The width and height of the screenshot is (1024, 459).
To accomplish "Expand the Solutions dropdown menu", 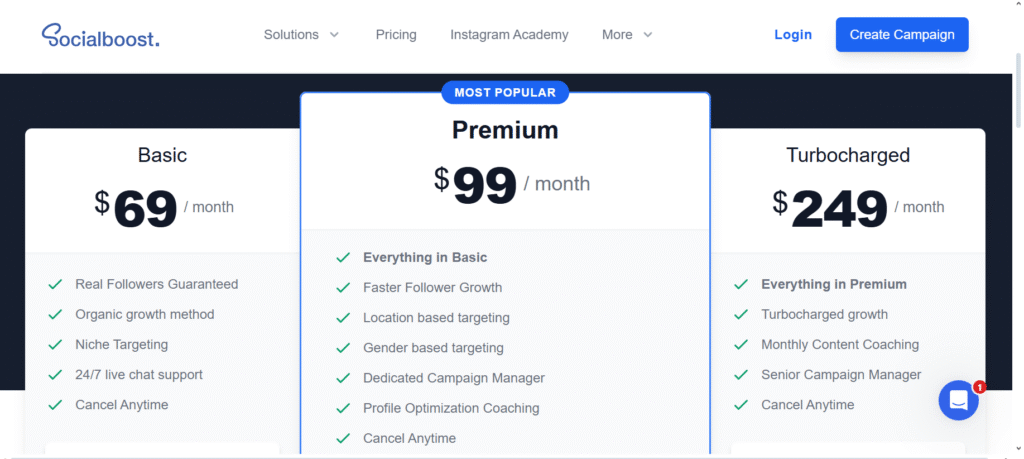I will point(301,35).
